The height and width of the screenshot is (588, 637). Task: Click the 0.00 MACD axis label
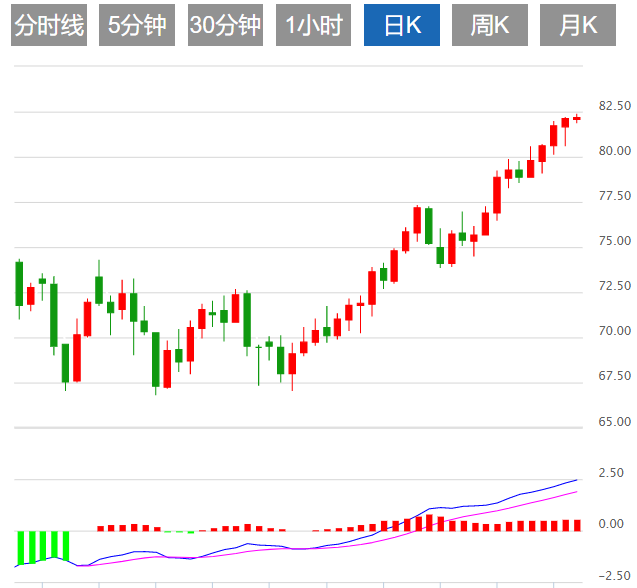[611, 524]
